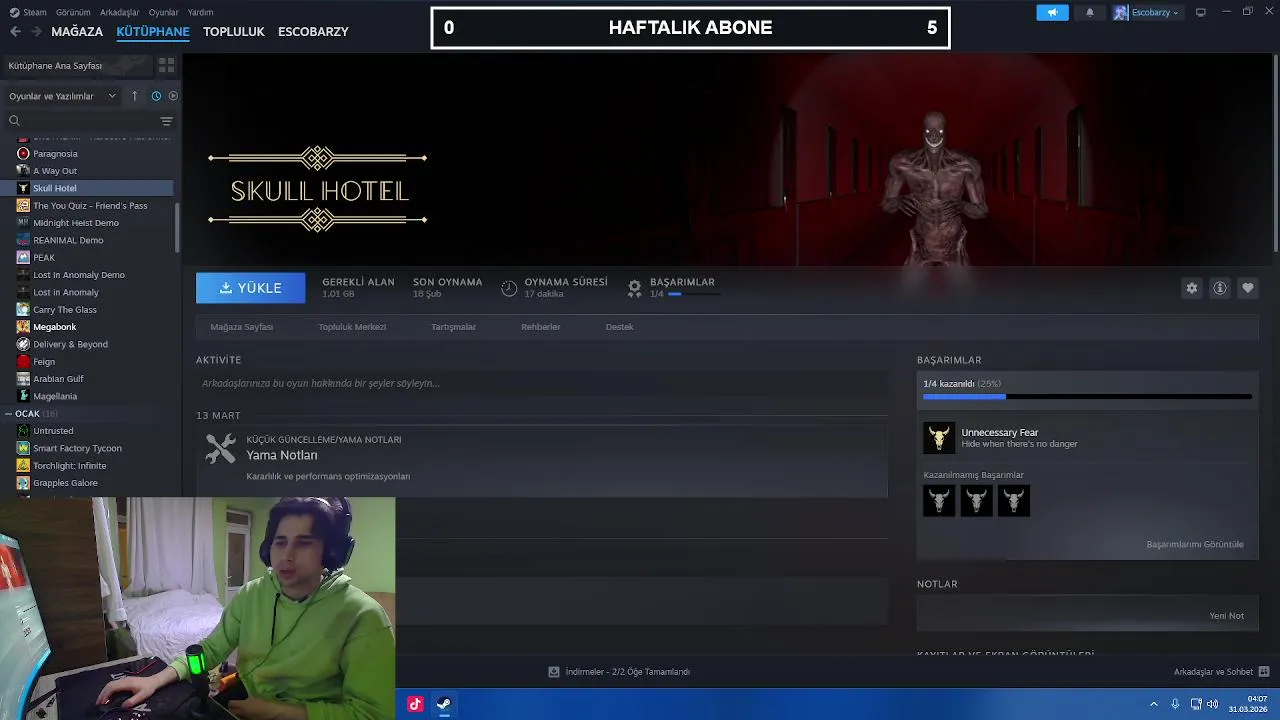1280x720 pixels.
Task: Open the Tartışmalar link
Action: pyautogui.click(x=453, y=327)
